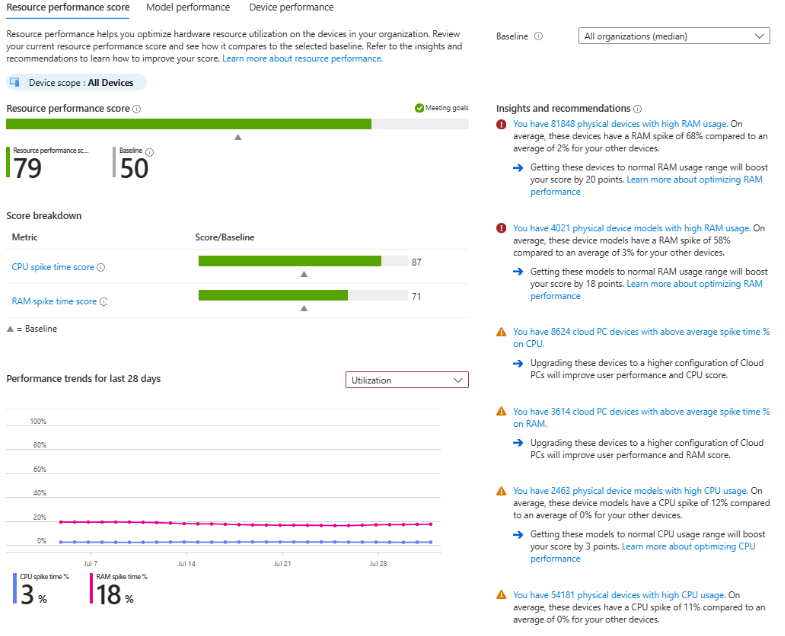Open the RAM spike time score link
Image resolution: width=785 pixels, height=636 pixels.
point(54,301)
